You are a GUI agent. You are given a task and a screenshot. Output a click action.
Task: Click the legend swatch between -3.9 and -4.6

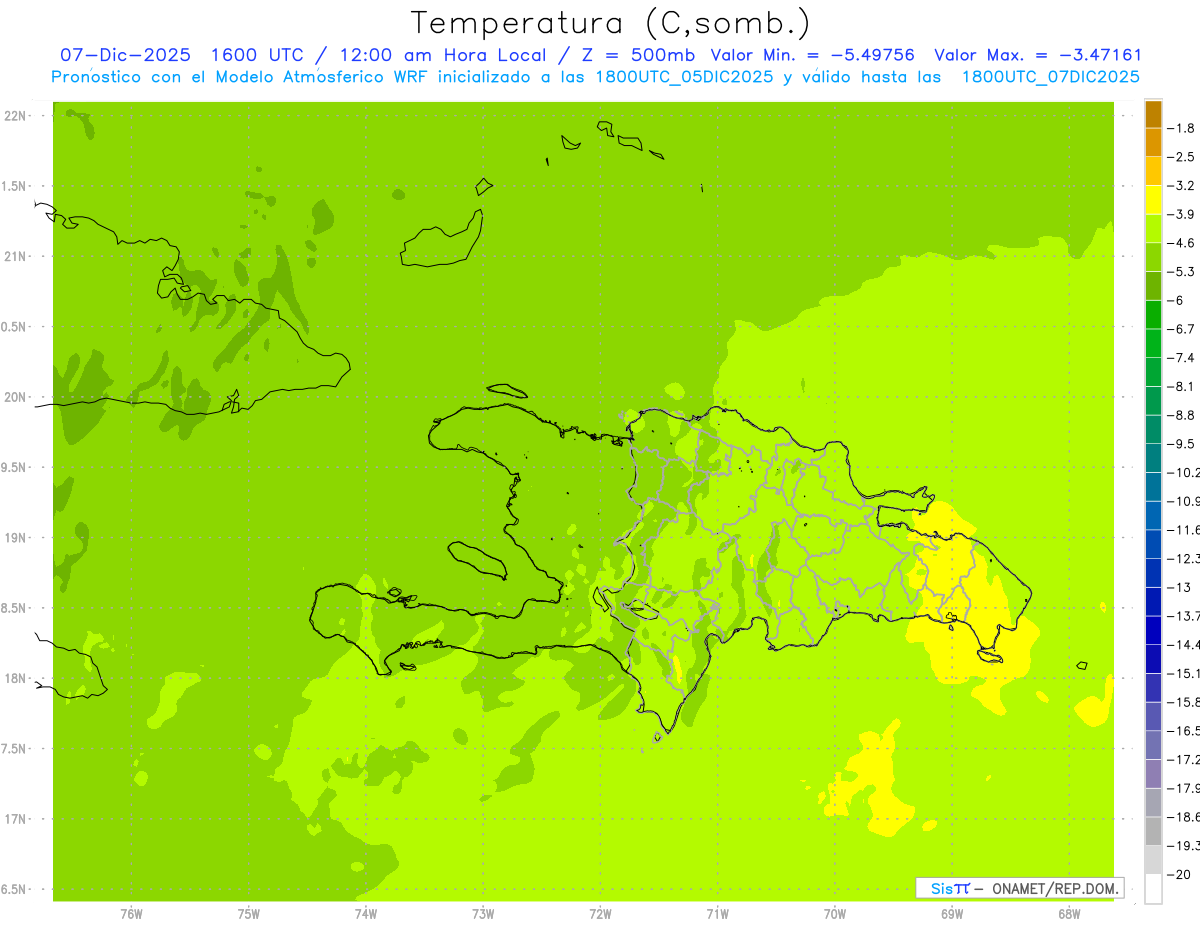click(1153, 229)
